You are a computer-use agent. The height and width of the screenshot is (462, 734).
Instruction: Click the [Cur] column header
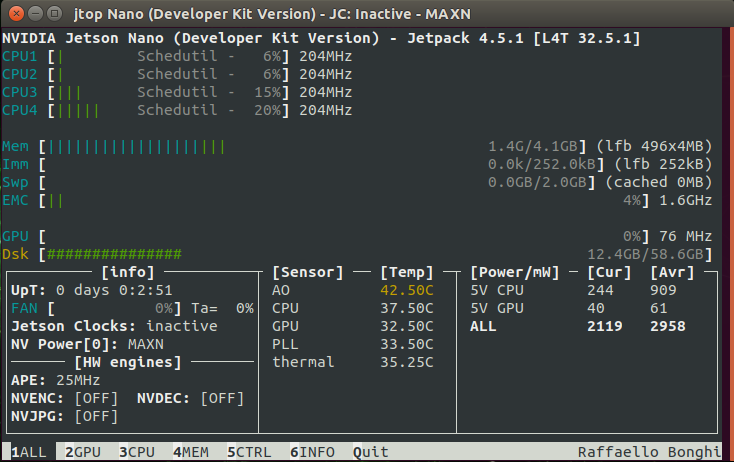coord(609,272)
